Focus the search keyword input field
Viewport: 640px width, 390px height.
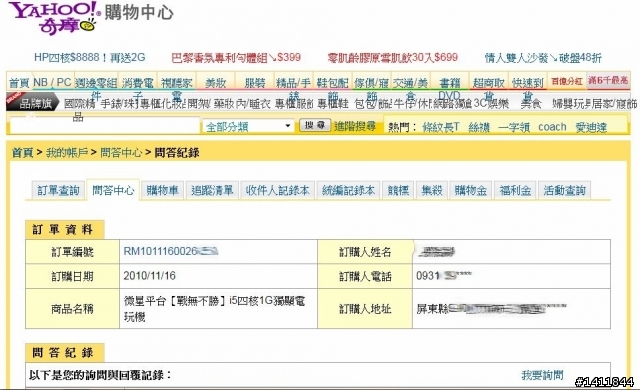point(104,126)
